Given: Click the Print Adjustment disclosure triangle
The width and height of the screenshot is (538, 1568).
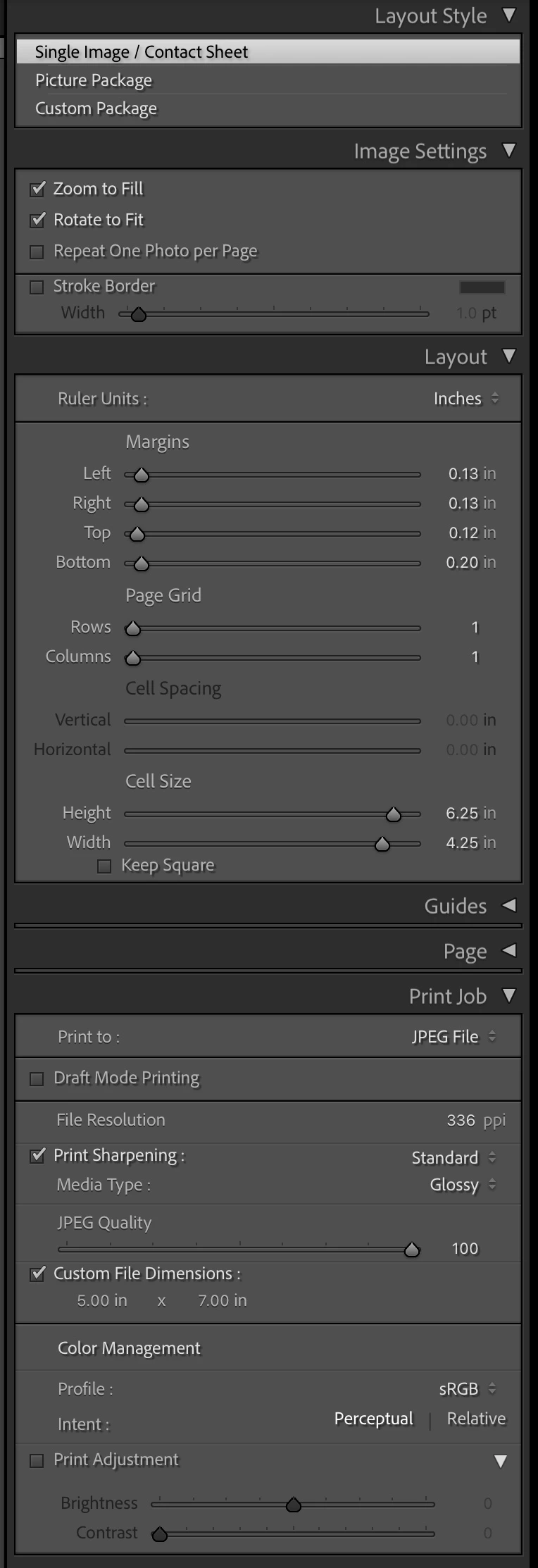Looking at the screenshot, I should (501, 1461).
